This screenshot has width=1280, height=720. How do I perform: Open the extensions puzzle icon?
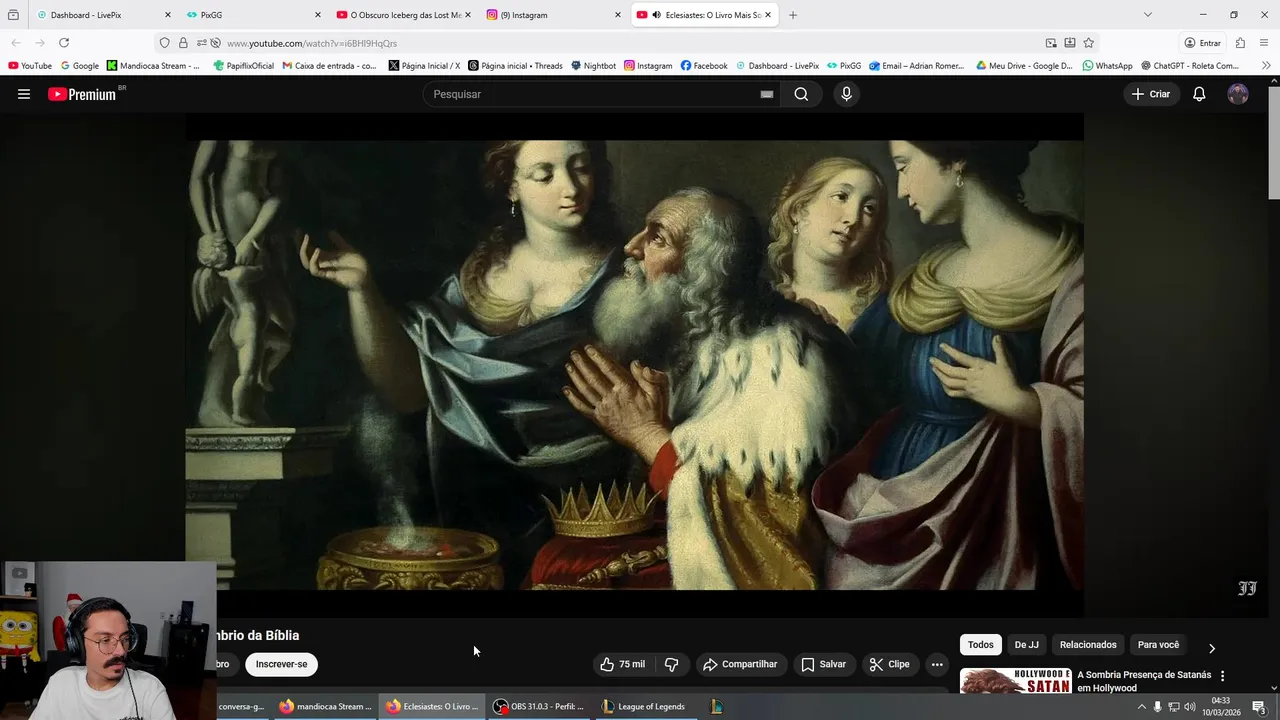pyautogui.click(x=1240, y=43)
